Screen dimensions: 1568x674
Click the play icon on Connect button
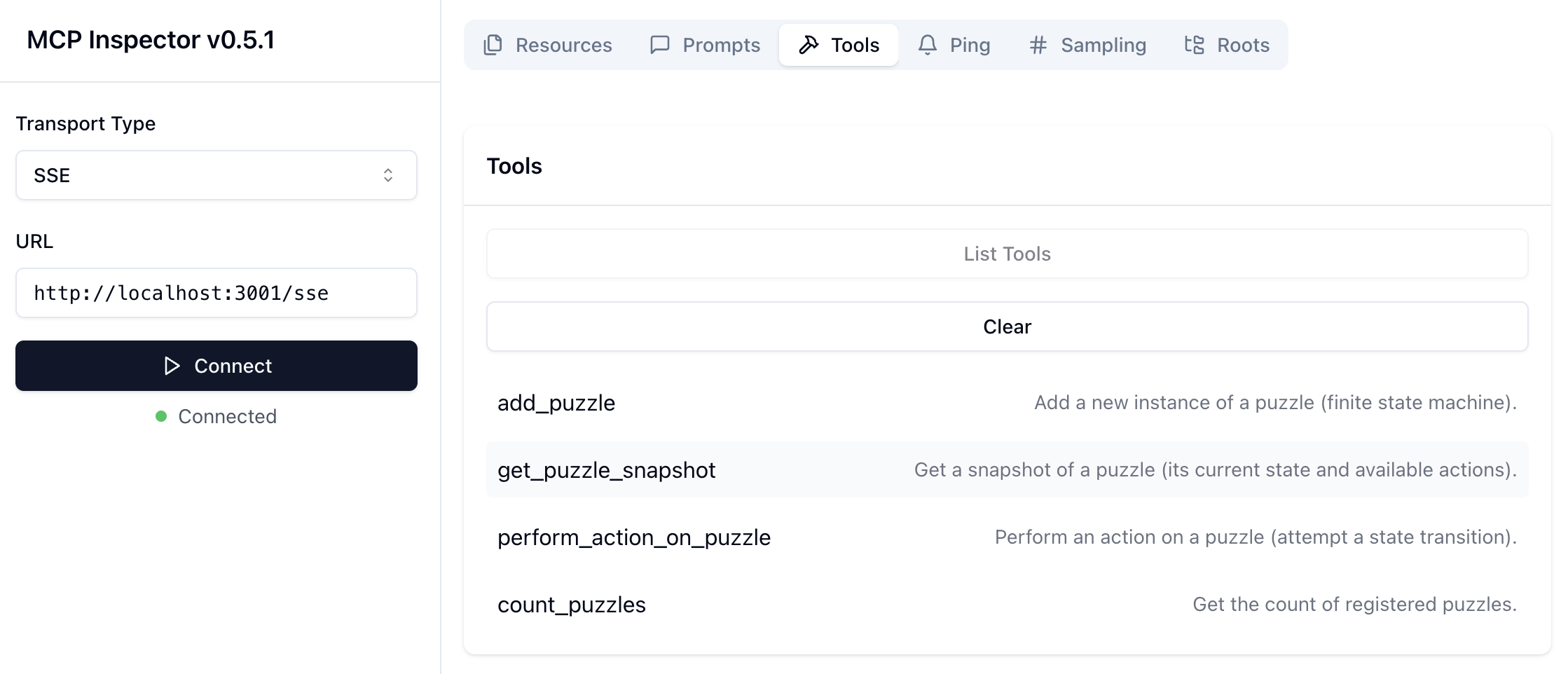172,366
